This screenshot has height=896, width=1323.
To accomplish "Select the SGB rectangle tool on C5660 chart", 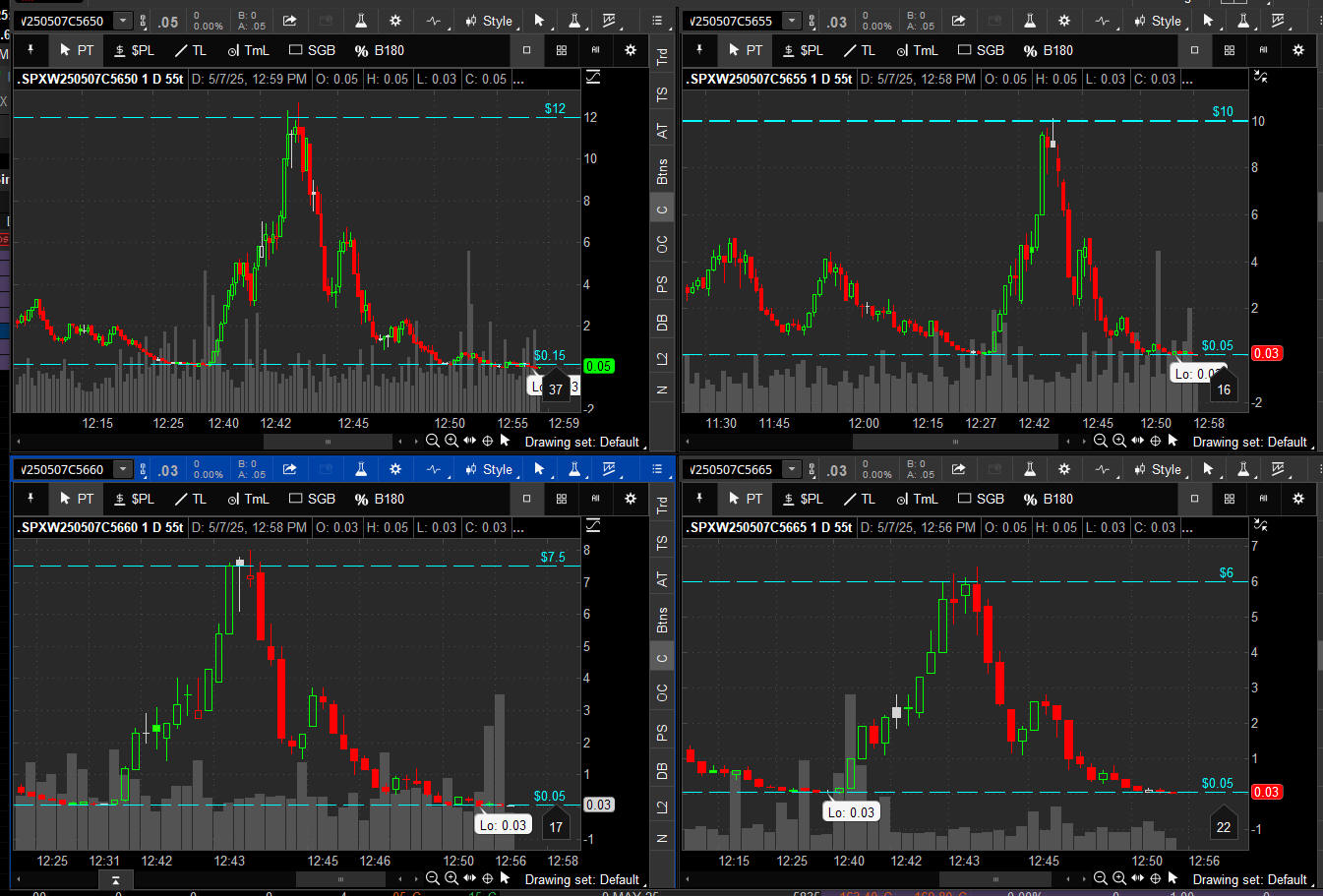I will point(312,499).
